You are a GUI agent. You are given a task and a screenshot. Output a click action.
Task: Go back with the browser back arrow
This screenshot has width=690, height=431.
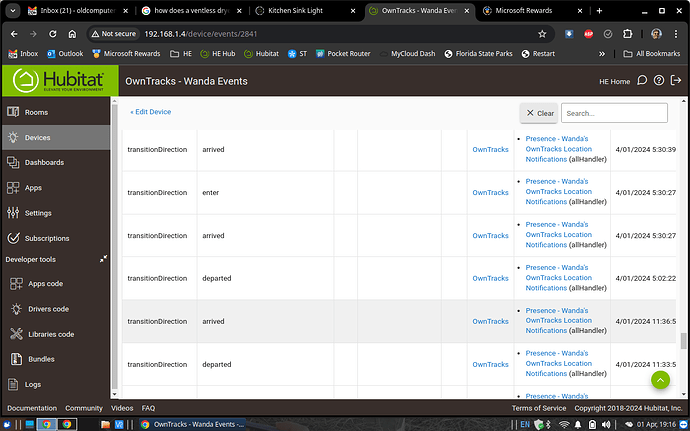14,34
